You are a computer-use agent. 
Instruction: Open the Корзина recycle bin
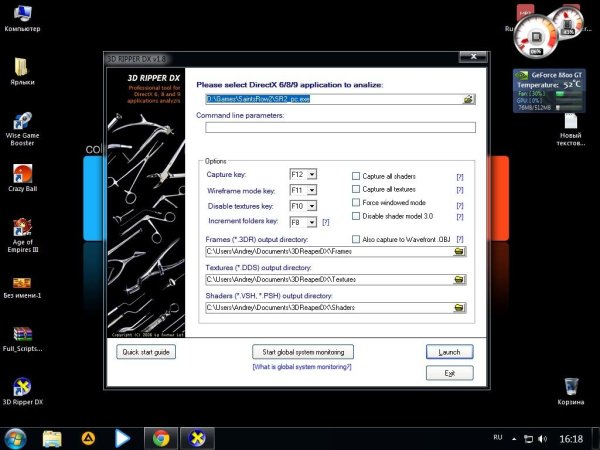(x=571, y=391)
